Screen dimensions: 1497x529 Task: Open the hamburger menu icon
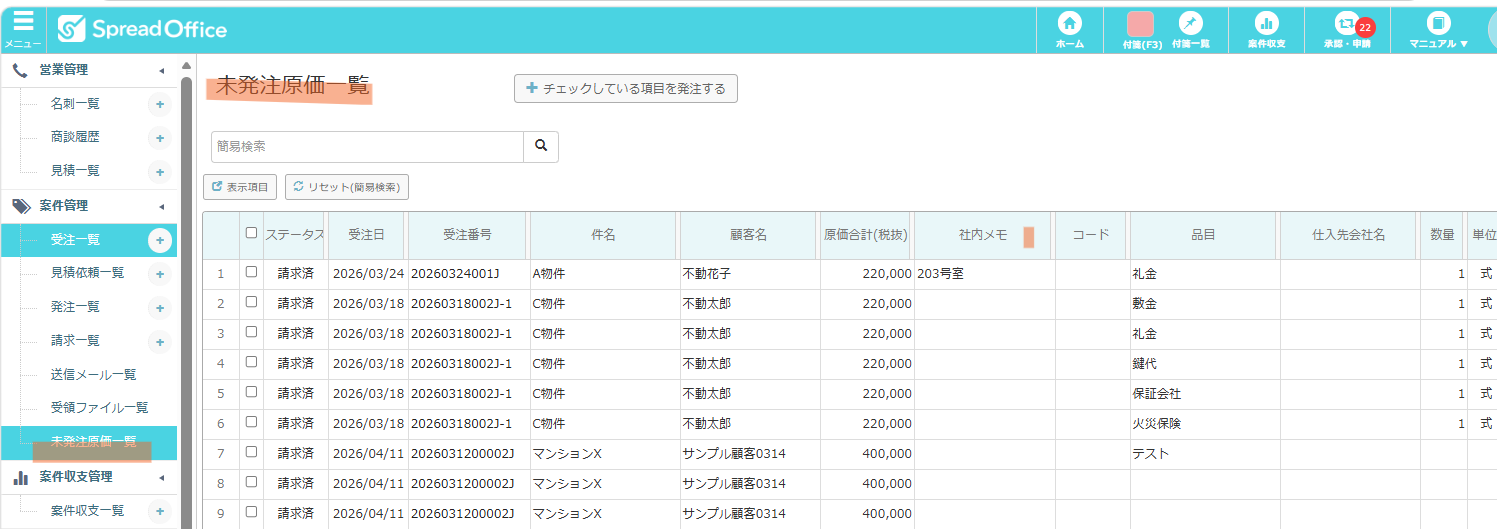coord(23,24)
